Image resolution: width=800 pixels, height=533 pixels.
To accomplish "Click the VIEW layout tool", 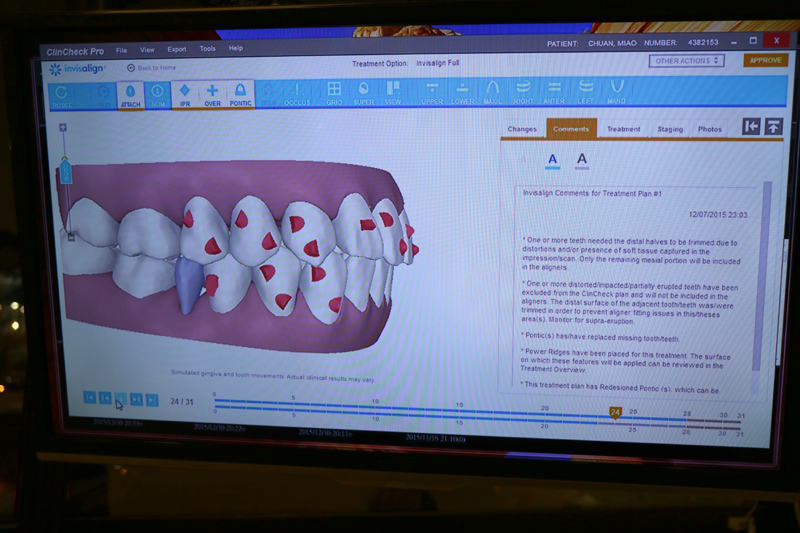I will coord(393,93).
